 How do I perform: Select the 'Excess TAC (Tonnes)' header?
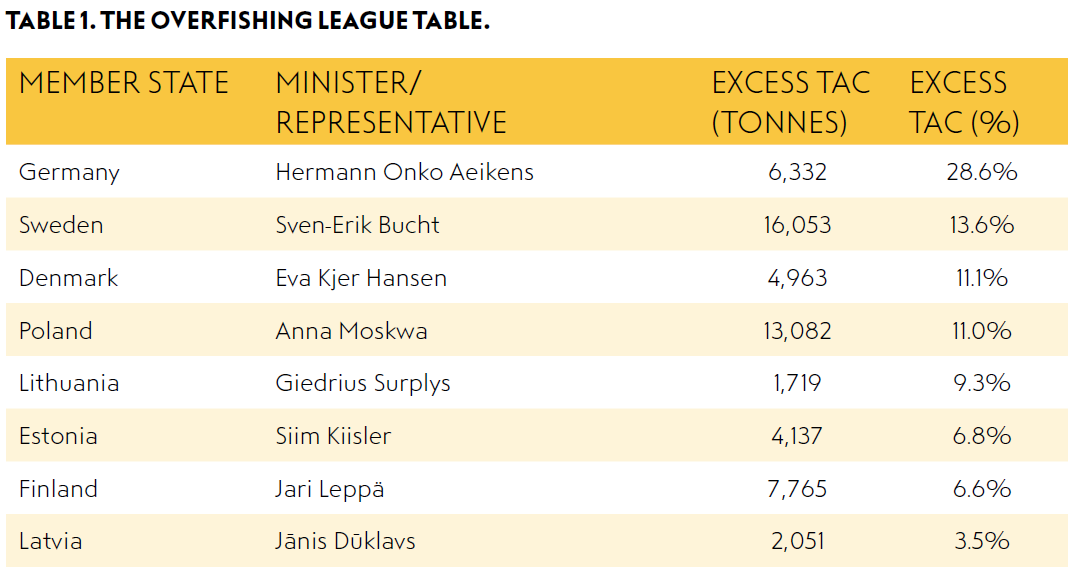[790, 102]
